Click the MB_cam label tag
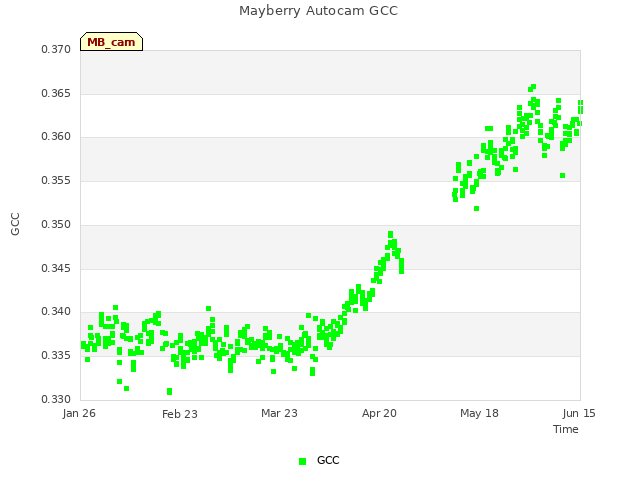 click(x=111, y=42)
